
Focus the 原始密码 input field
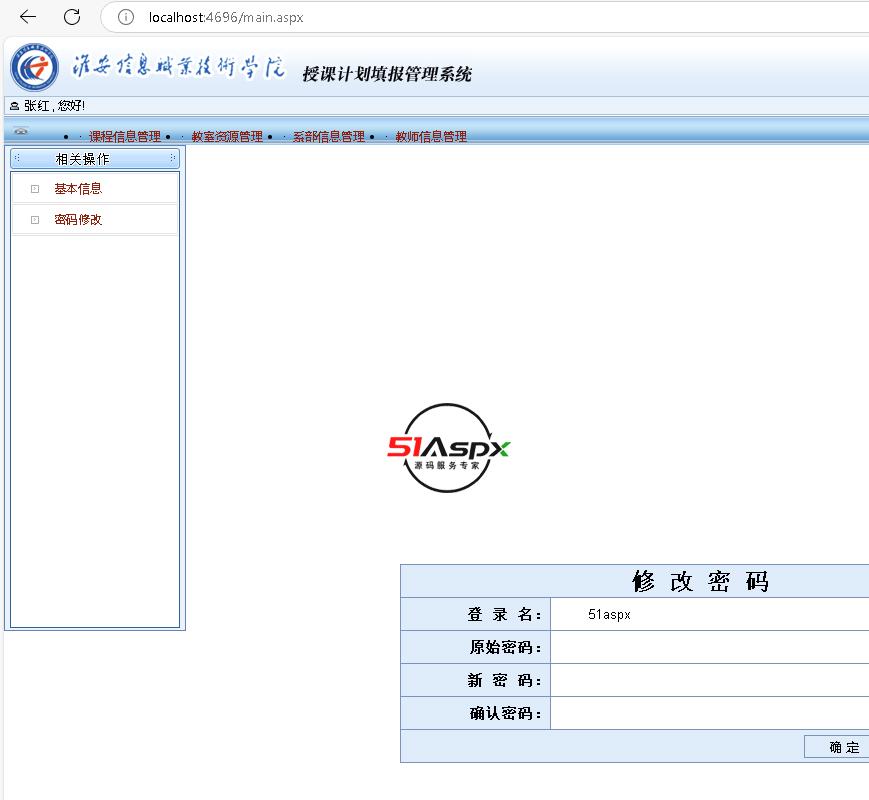(710, 647)
